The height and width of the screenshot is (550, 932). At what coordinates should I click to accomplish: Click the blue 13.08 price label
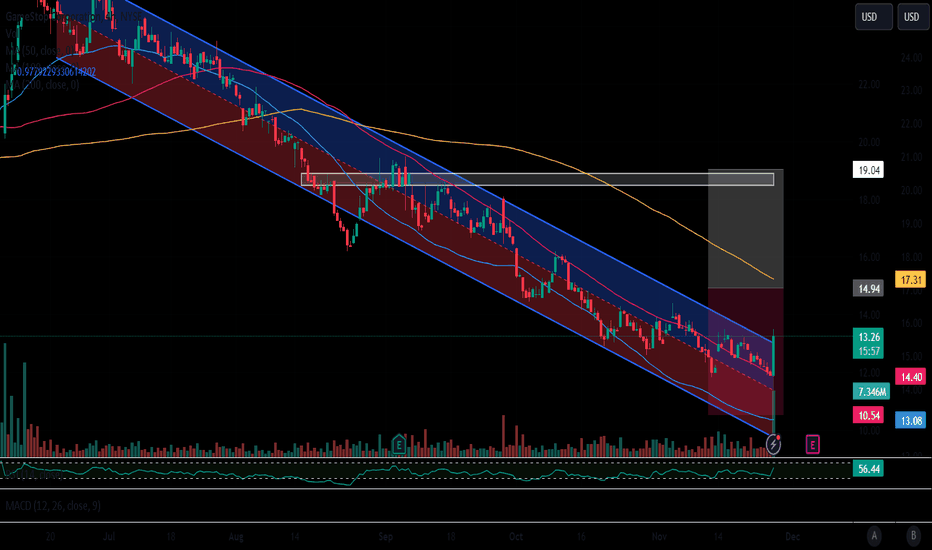tap(911, 420)
